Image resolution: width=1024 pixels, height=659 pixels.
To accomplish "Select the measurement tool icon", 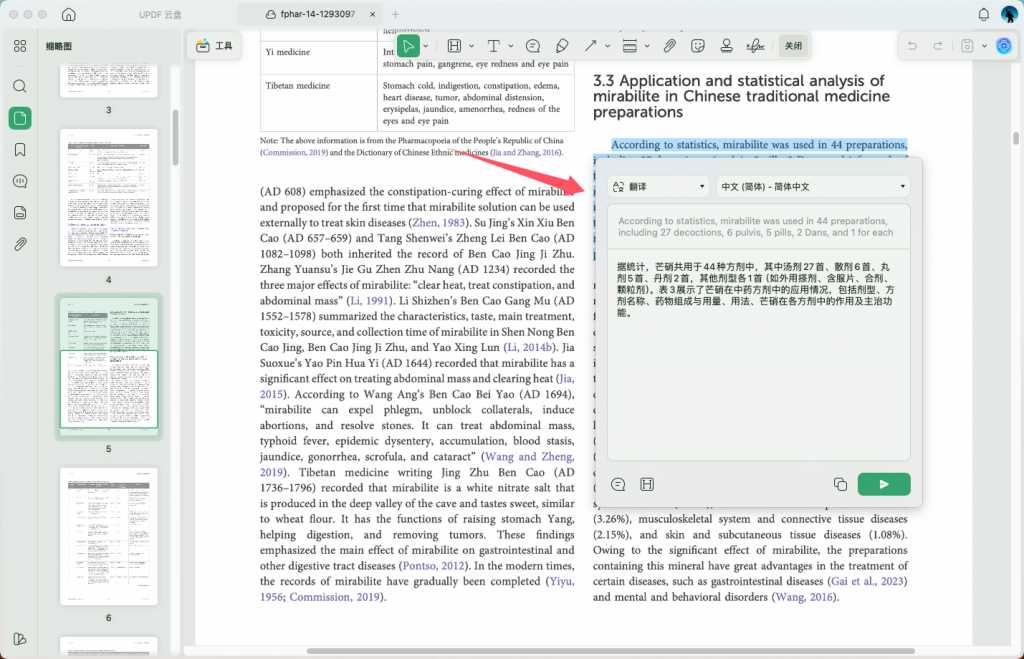I will point(630,46).
